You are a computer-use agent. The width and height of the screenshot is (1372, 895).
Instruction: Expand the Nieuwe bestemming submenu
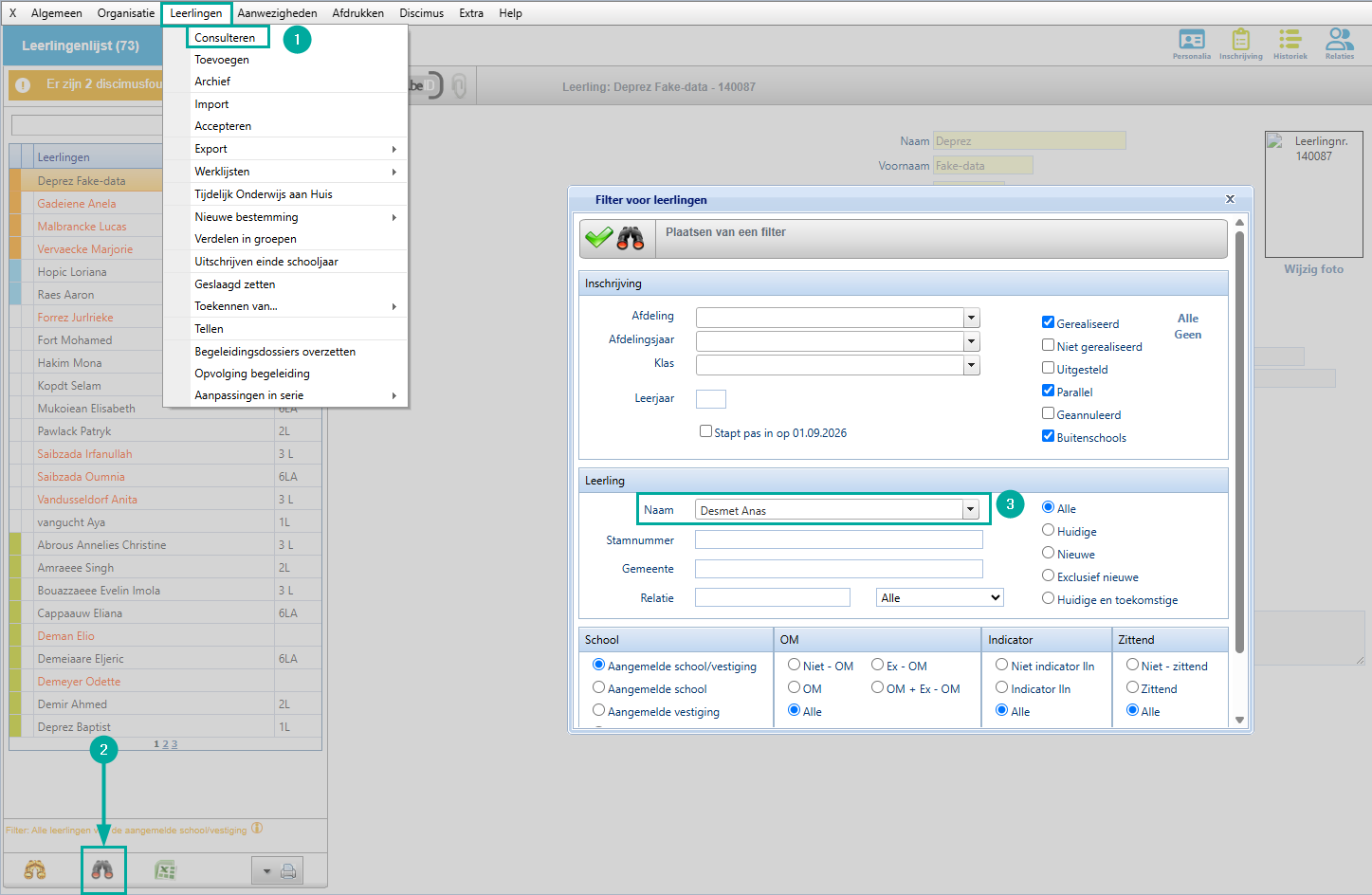(x=285, y=217)
